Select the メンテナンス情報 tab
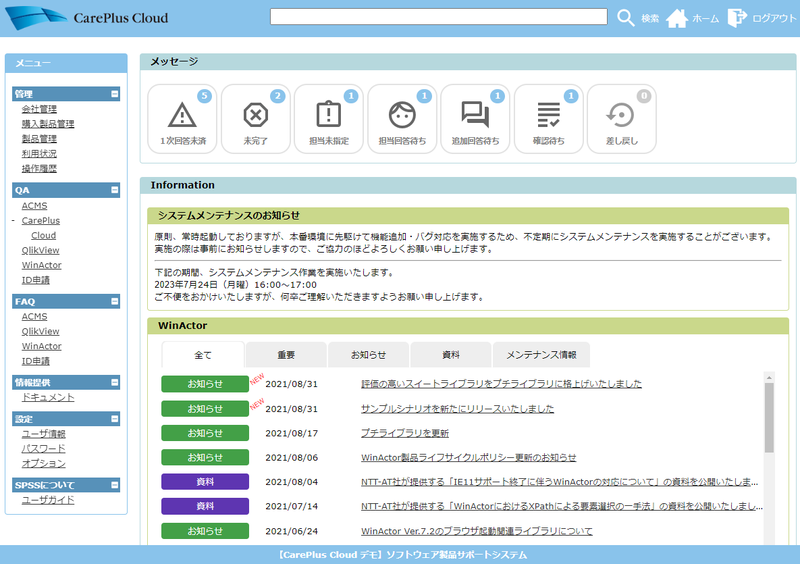Screen dimensions: 800x564 click(541, 355)
